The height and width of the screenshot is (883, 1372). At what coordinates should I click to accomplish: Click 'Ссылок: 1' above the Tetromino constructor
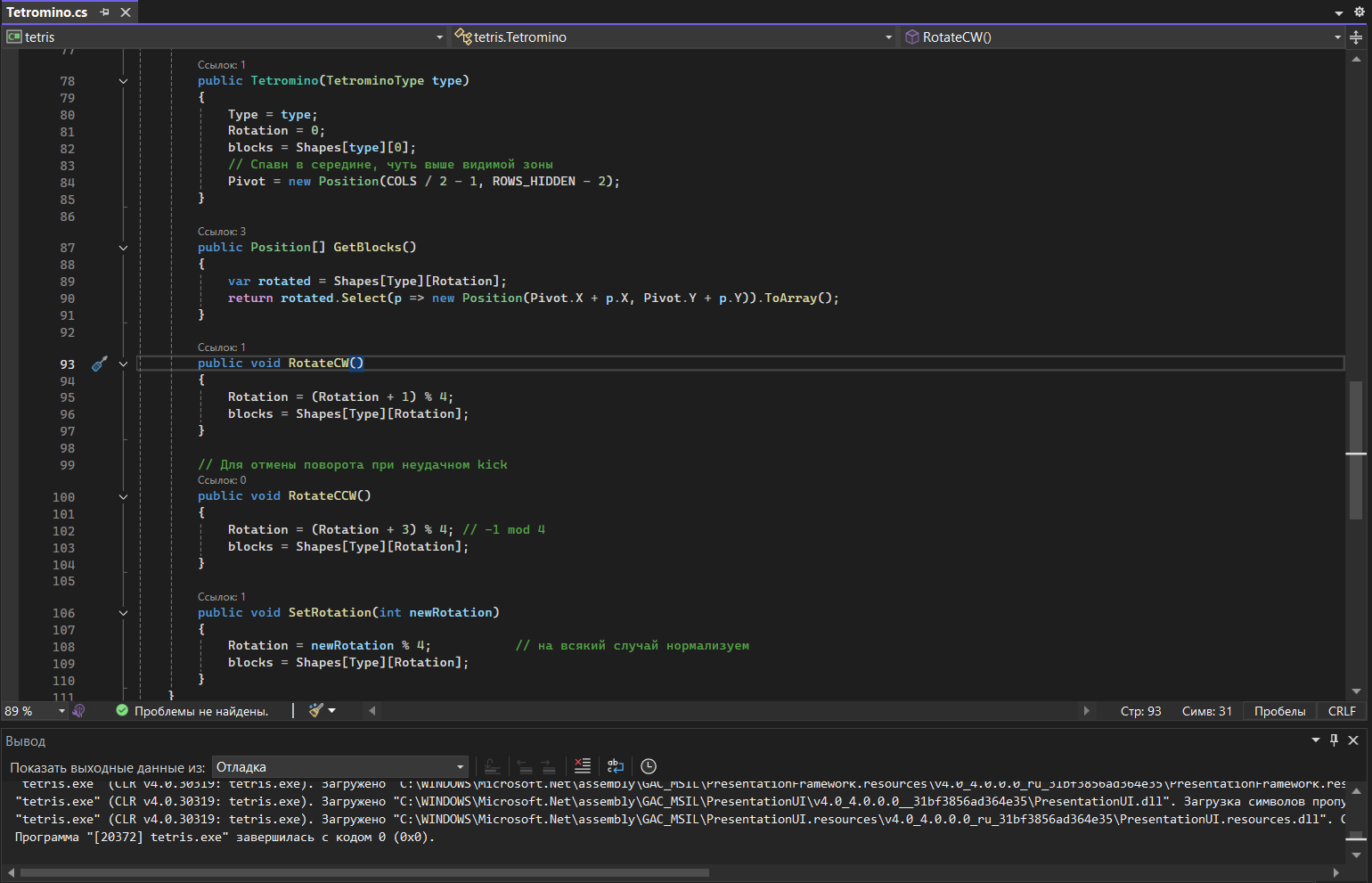221,65
